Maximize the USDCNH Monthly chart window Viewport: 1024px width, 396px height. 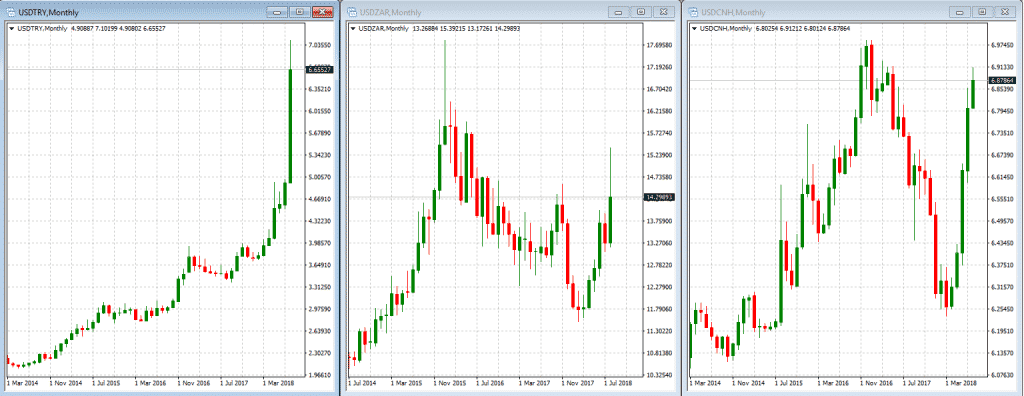(x=981, y=12)
